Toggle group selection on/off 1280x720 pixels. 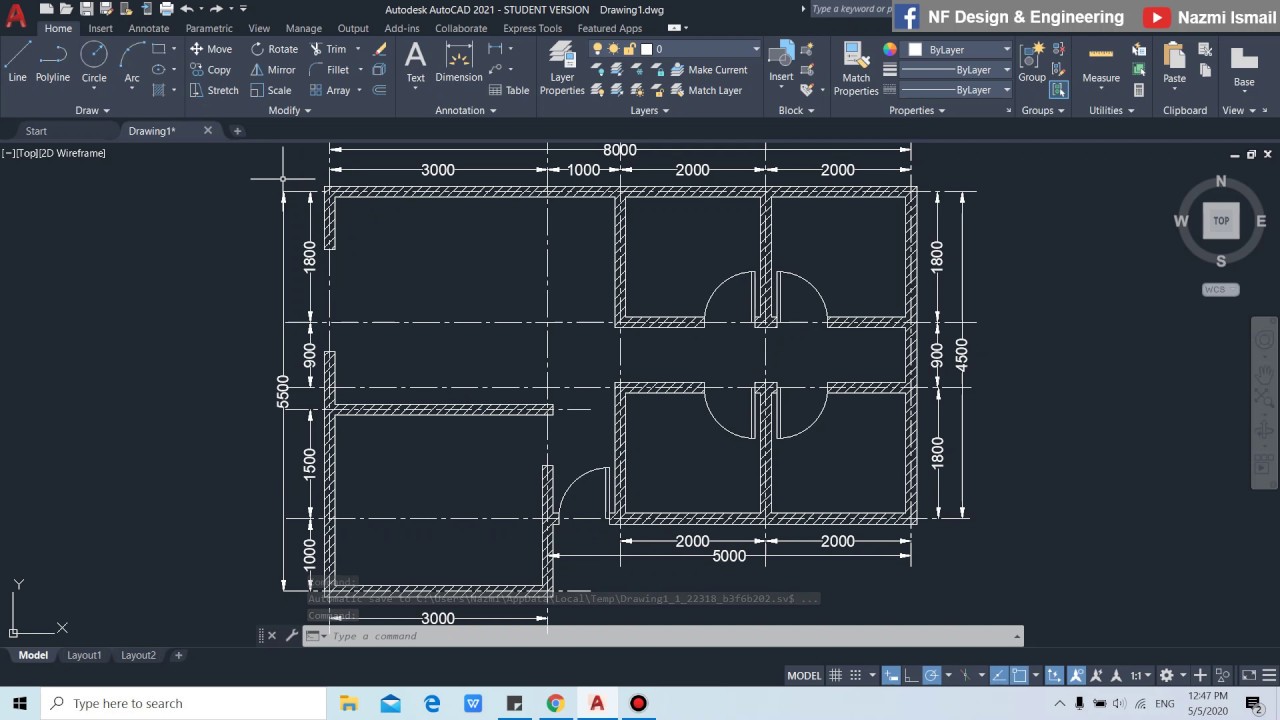click(1059, 90)
